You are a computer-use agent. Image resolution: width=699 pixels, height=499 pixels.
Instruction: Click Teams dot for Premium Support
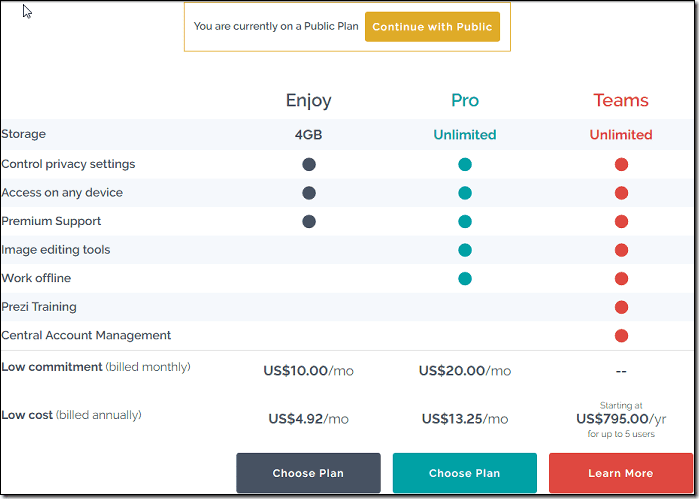621,222
